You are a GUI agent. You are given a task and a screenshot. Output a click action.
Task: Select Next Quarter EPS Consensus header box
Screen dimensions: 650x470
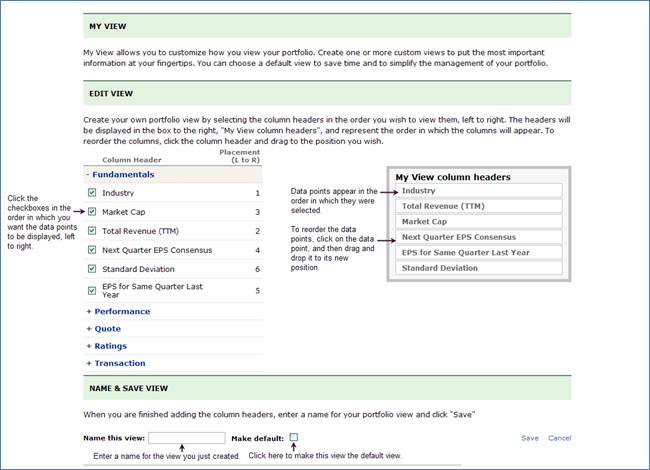tap(478, 237)
